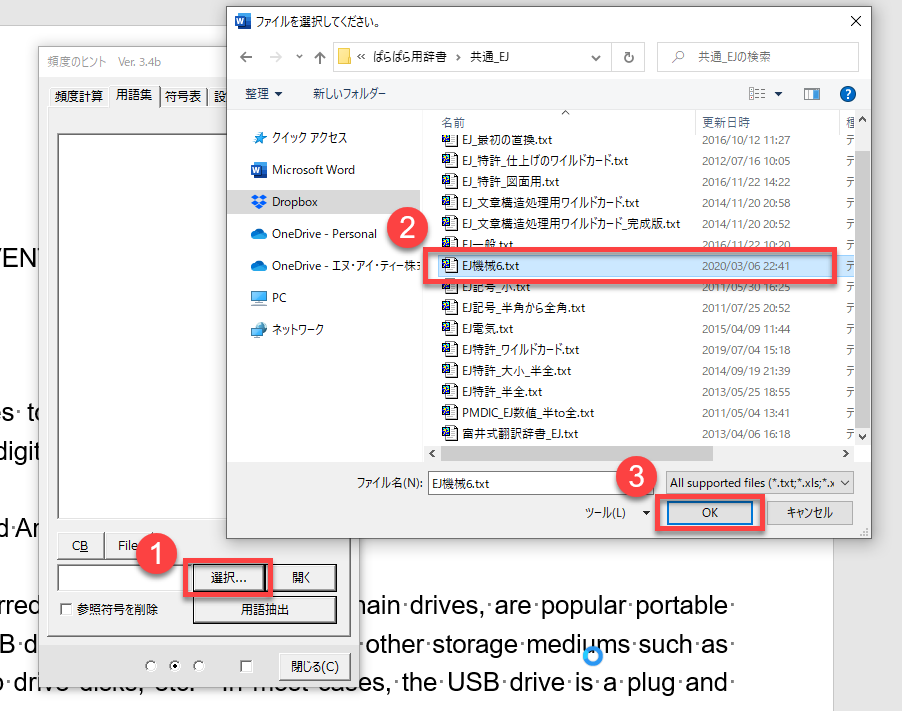The height and width of the screenshot is (711, 902).
Task: Select the PC icon in the navigation pane
Action: pyautogui.click(x=259, y=297)
